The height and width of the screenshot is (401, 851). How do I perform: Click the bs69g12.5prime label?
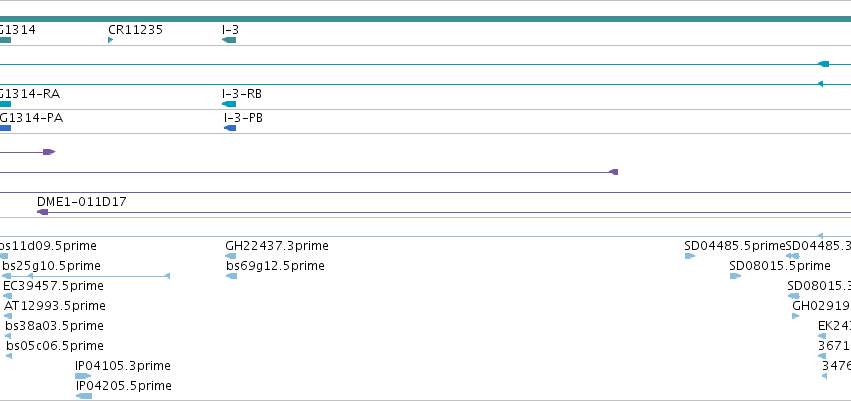tap(275, 266)
